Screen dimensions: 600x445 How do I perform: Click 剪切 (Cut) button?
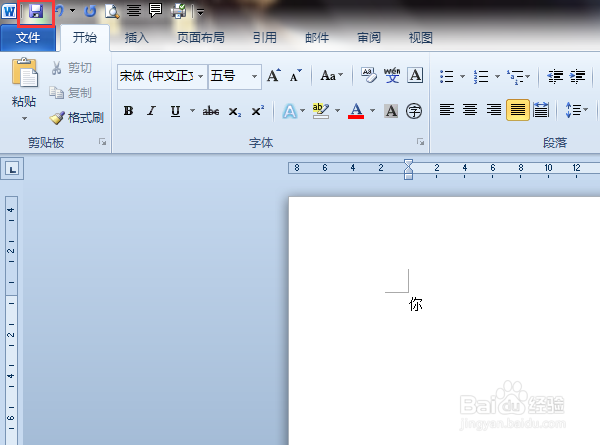coord(72,68)
